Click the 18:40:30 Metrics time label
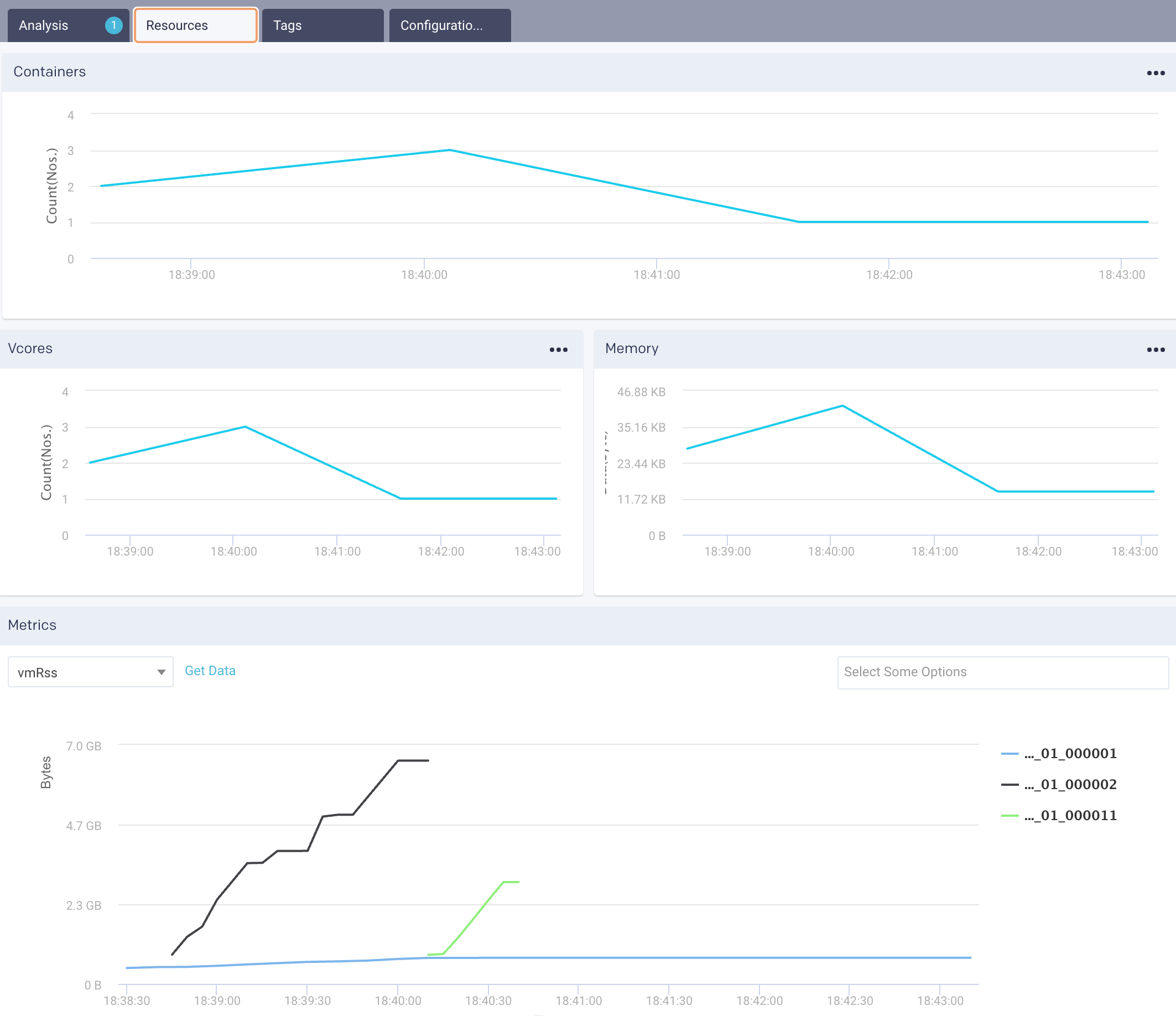1176x1016 pixels. coord(488,1001)
